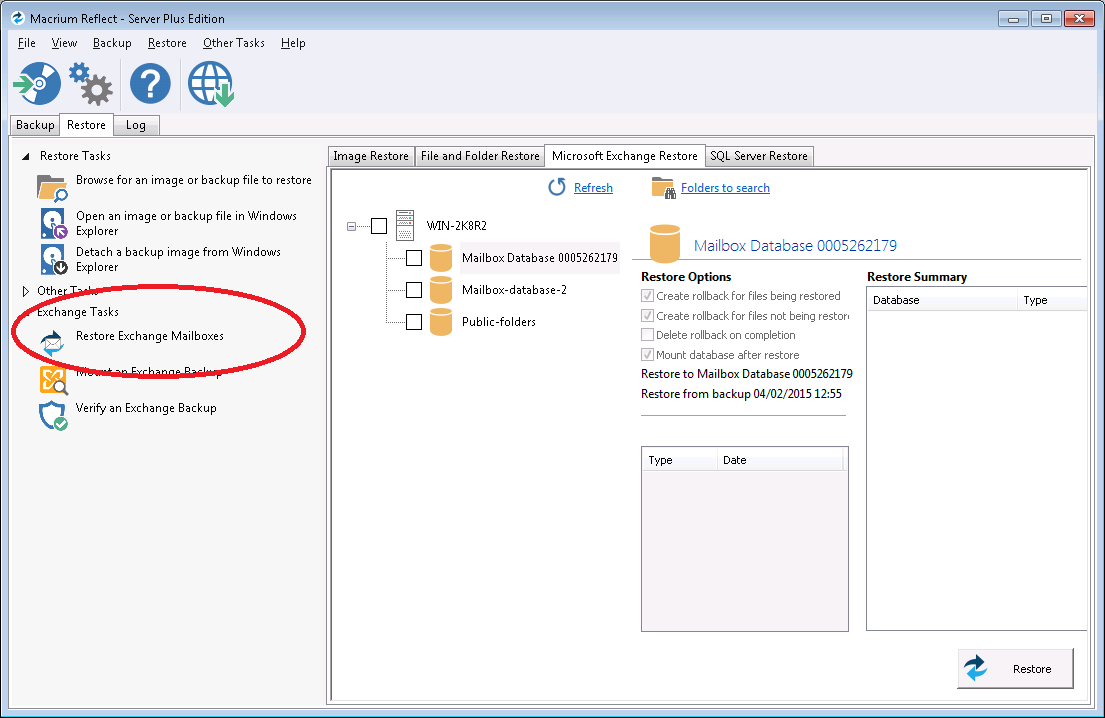Open the Other Tasks menu

point(233,43)
